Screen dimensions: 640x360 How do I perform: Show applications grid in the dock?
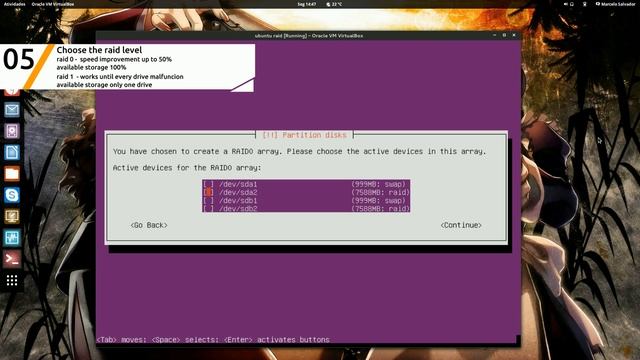coord(12,280)
